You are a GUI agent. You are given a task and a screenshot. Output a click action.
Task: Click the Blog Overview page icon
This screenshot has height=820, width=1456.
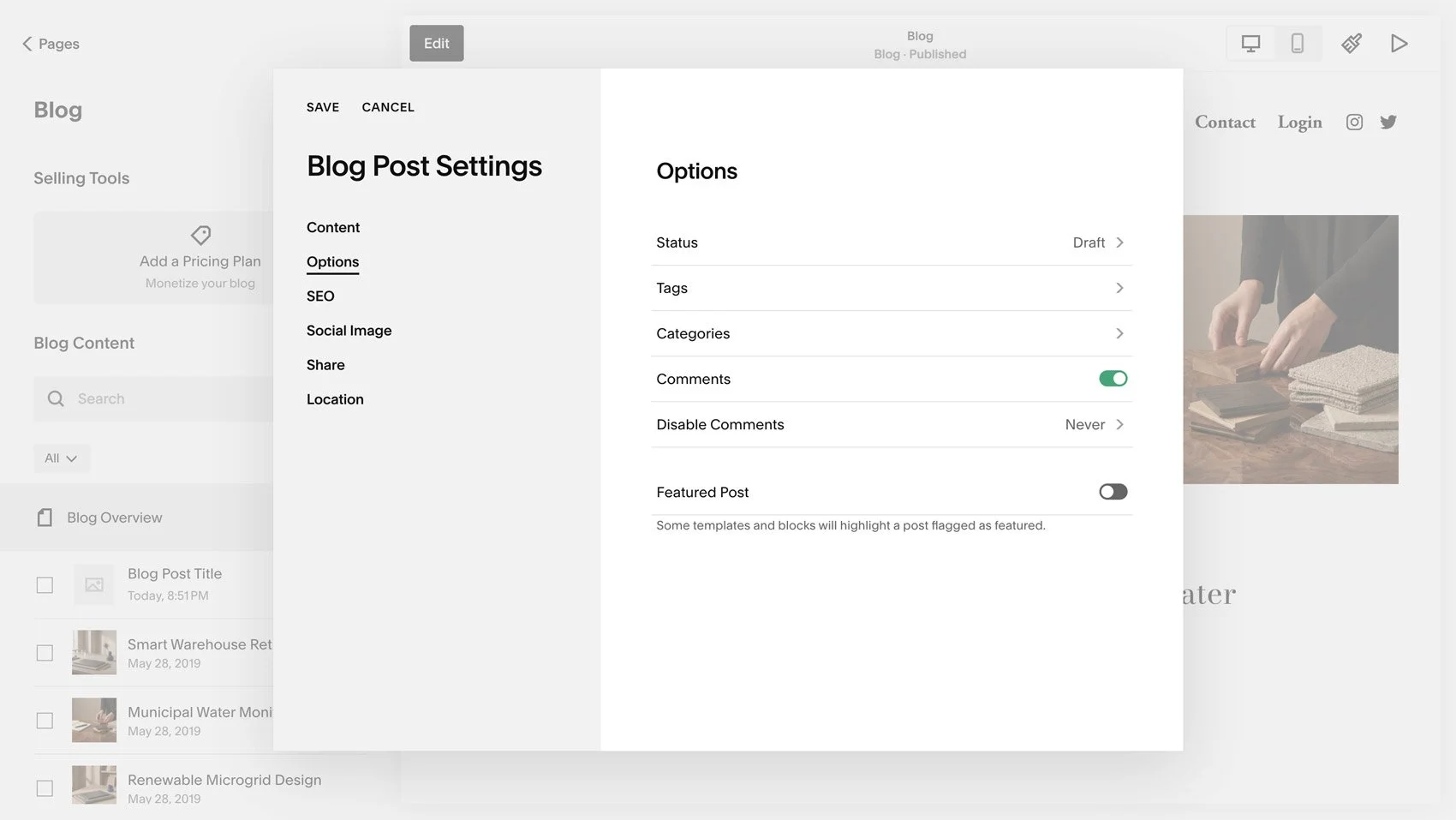click(x=45, y=518)
